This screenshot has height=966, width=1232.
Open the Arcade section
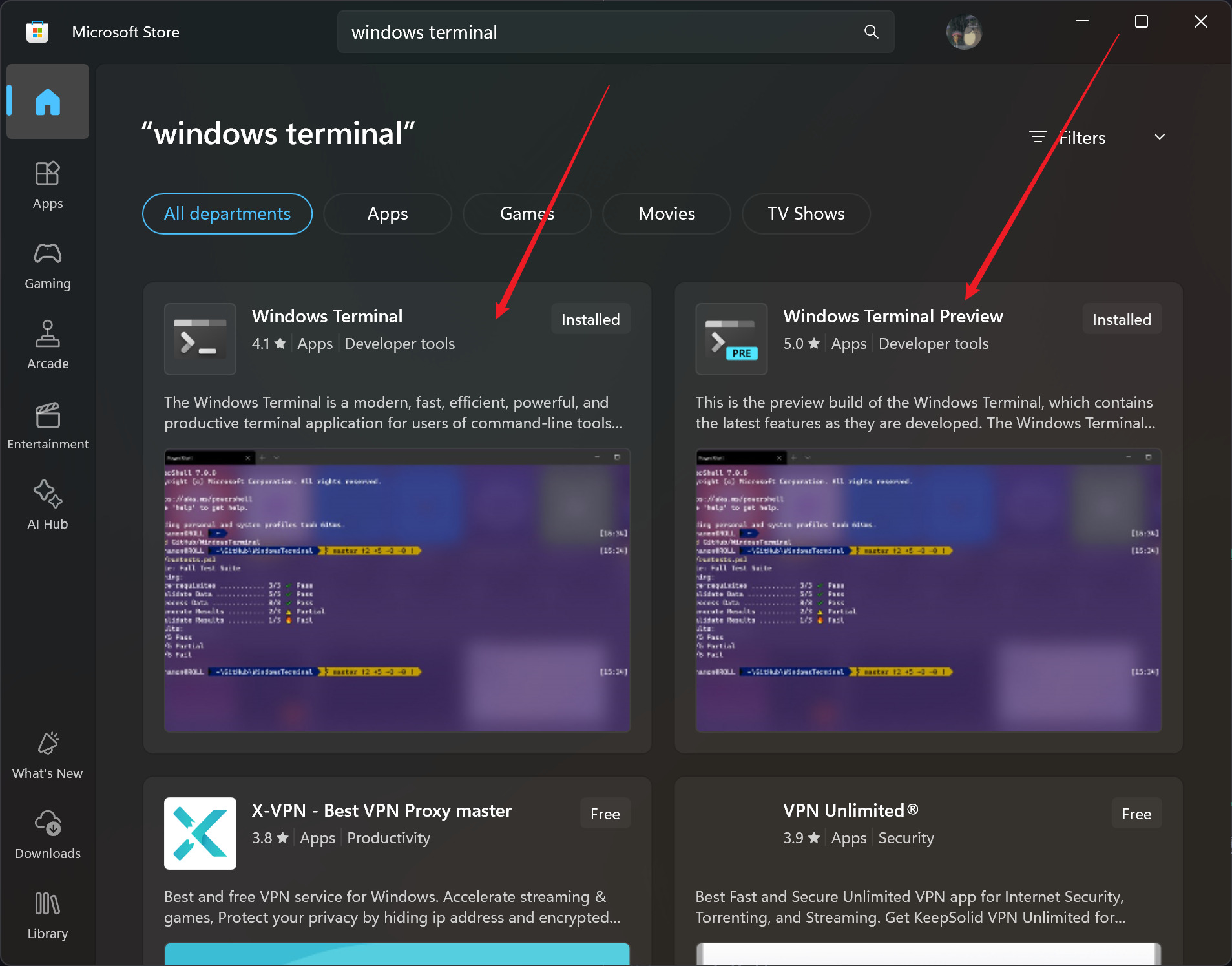48,346
